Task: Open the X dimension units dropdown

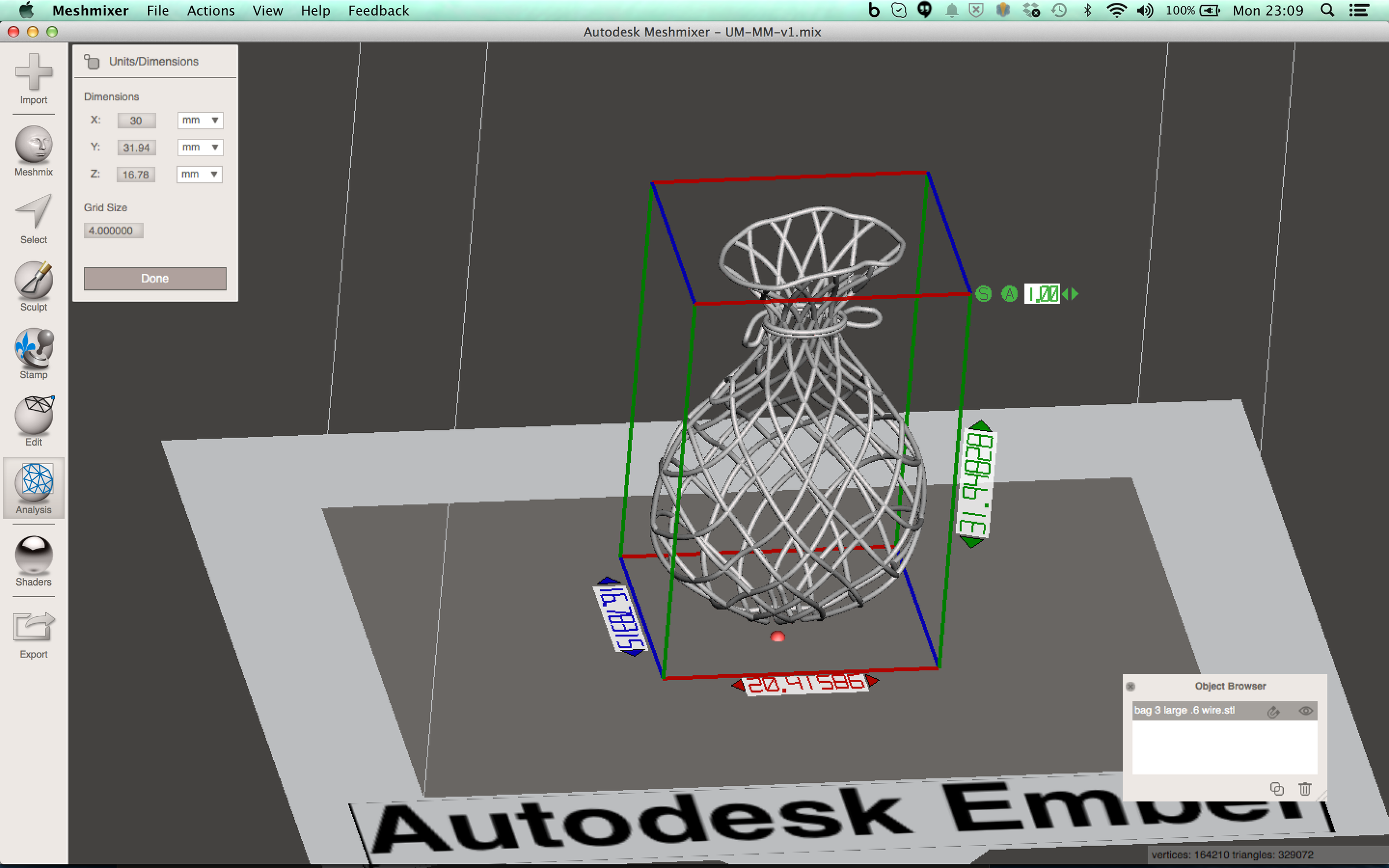Action: (x=199, y=120)
